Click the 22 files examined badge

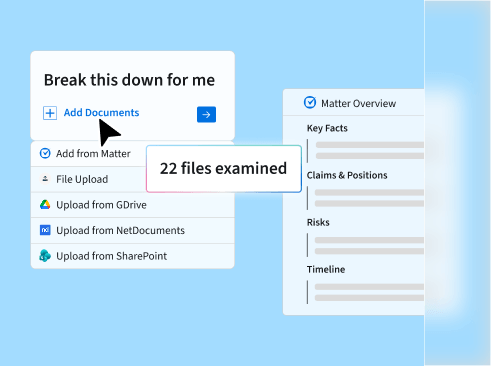(224, 169)
